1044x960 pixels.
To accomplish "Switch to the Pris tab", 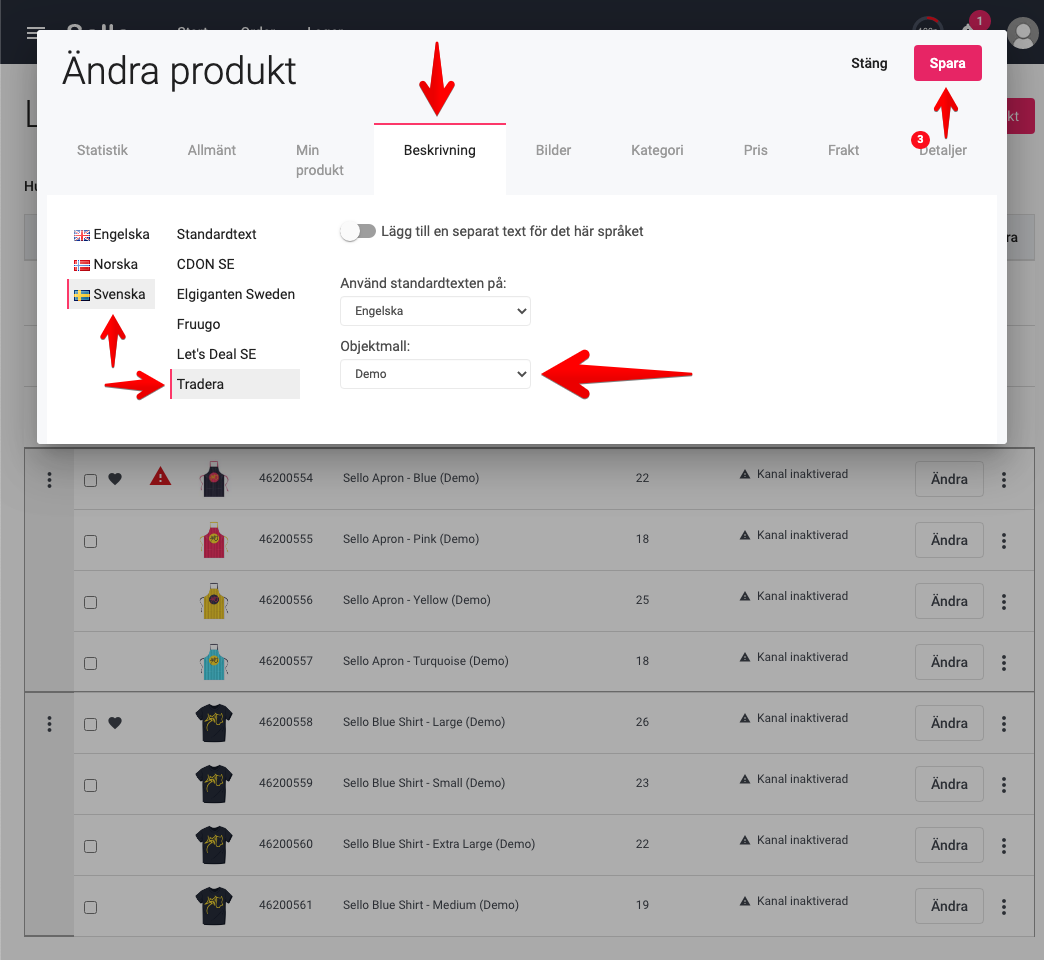I will click(756, 150).
